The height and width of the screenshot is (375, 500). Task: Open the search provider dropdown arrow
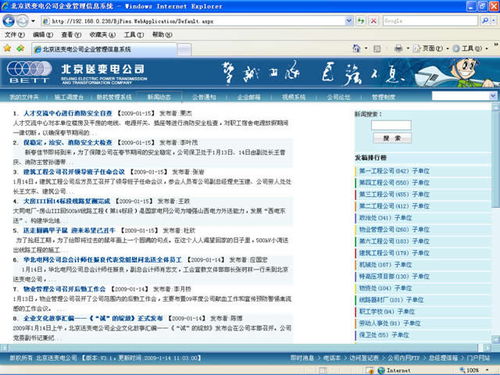[493, 21]
